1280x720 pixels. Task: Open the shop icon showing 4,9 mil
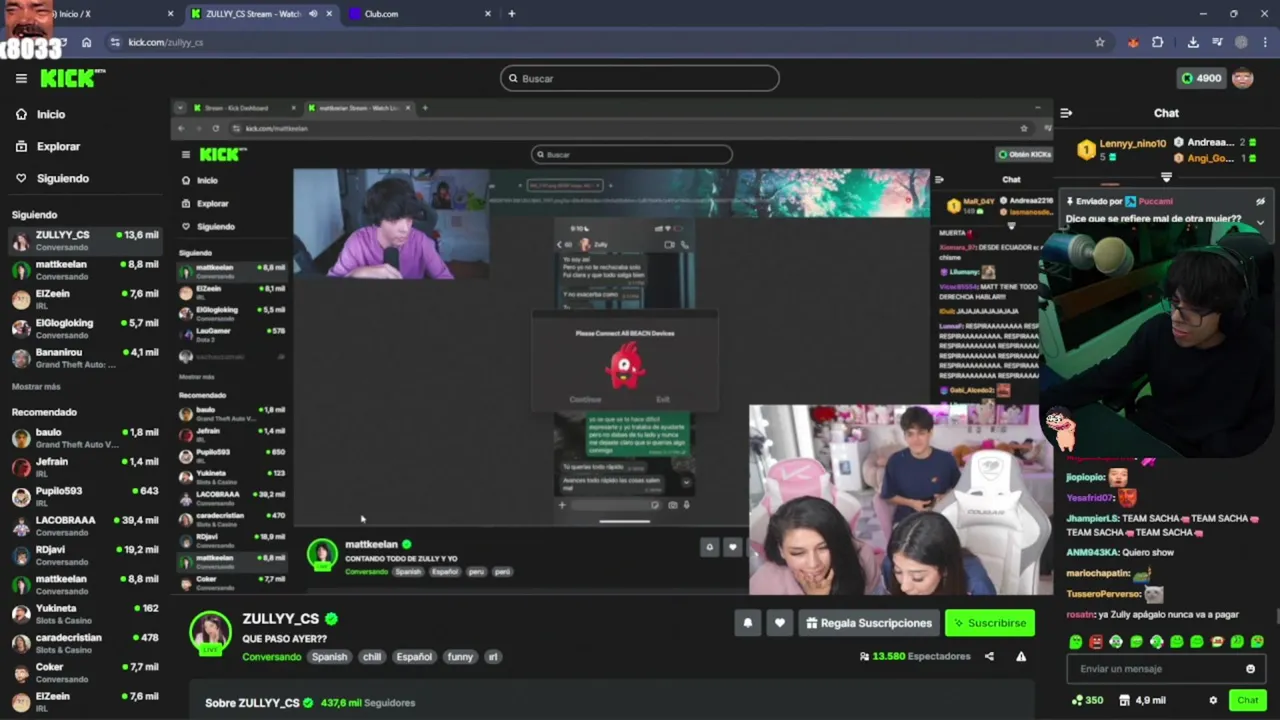(1142, 700)
